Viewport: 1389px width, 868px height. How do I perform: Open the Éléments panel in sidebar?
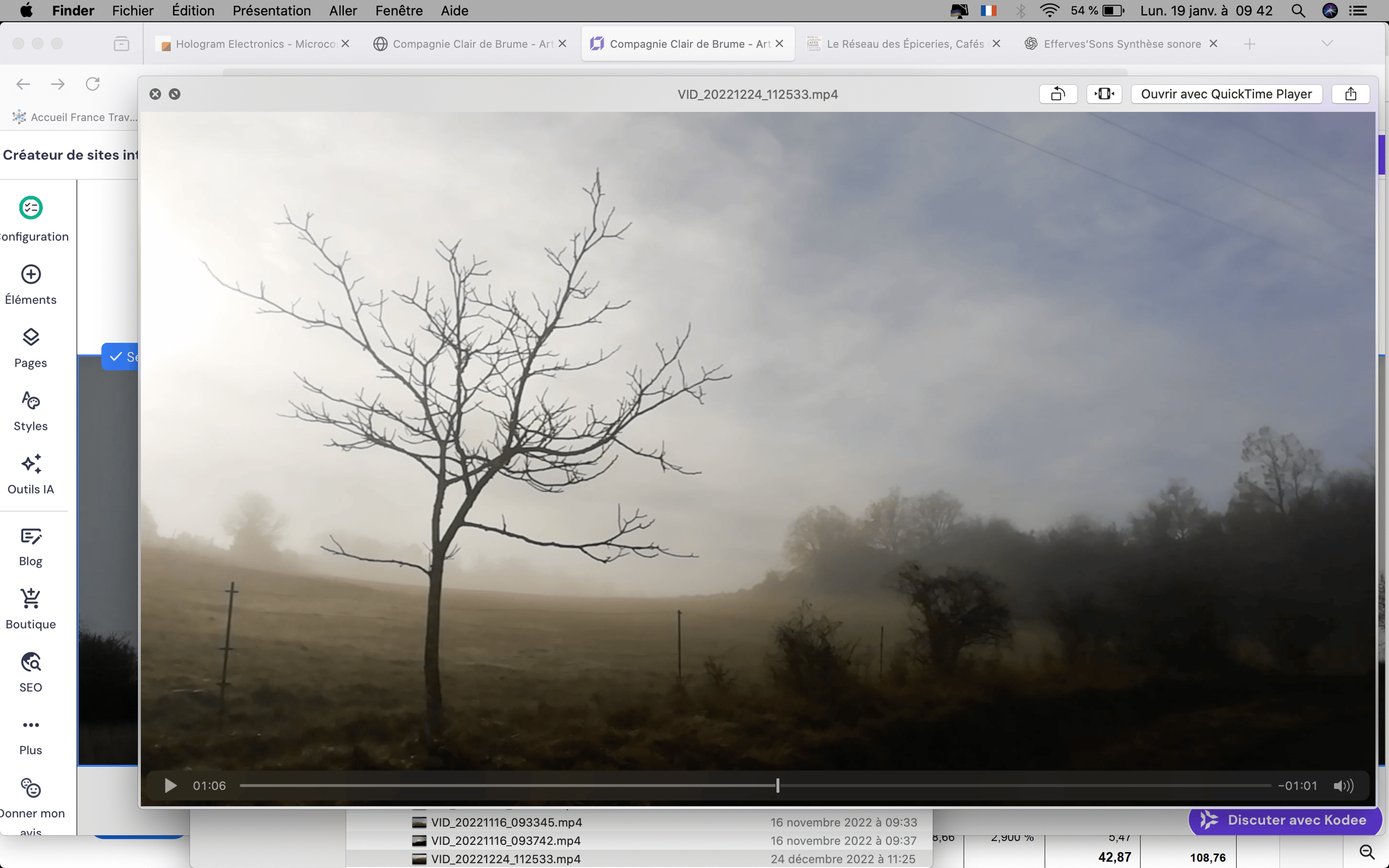pyautogui.click(x=31, y=284)
